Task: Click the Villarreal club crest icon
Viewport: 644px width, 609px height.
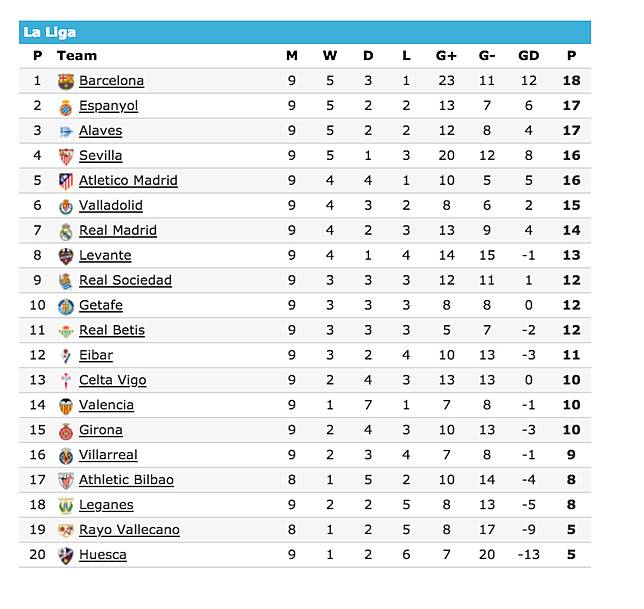Action: pyautogui.click(x=66, y=456)
